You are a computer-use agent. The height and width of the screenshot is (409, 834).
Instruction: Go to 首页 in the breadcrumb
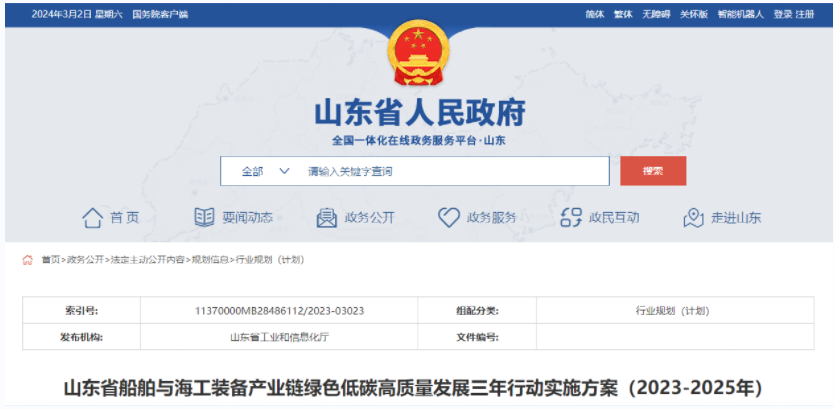point(51,260)
